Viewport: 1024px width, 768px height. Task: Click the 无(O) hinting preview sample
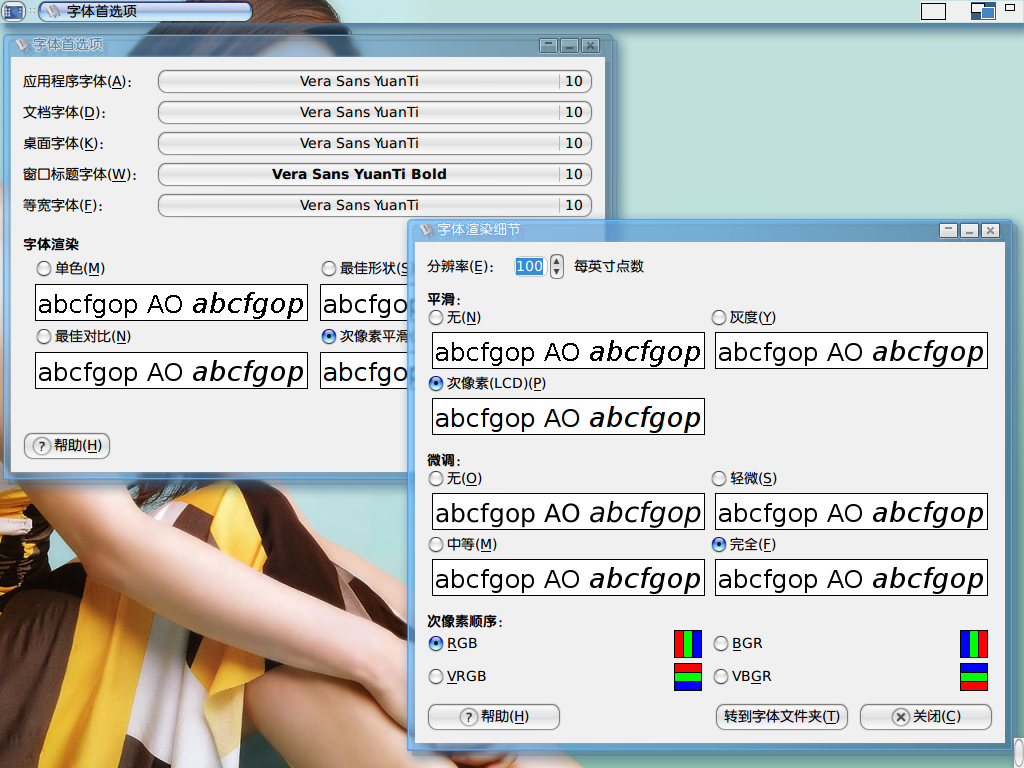[x=568, y=512]
